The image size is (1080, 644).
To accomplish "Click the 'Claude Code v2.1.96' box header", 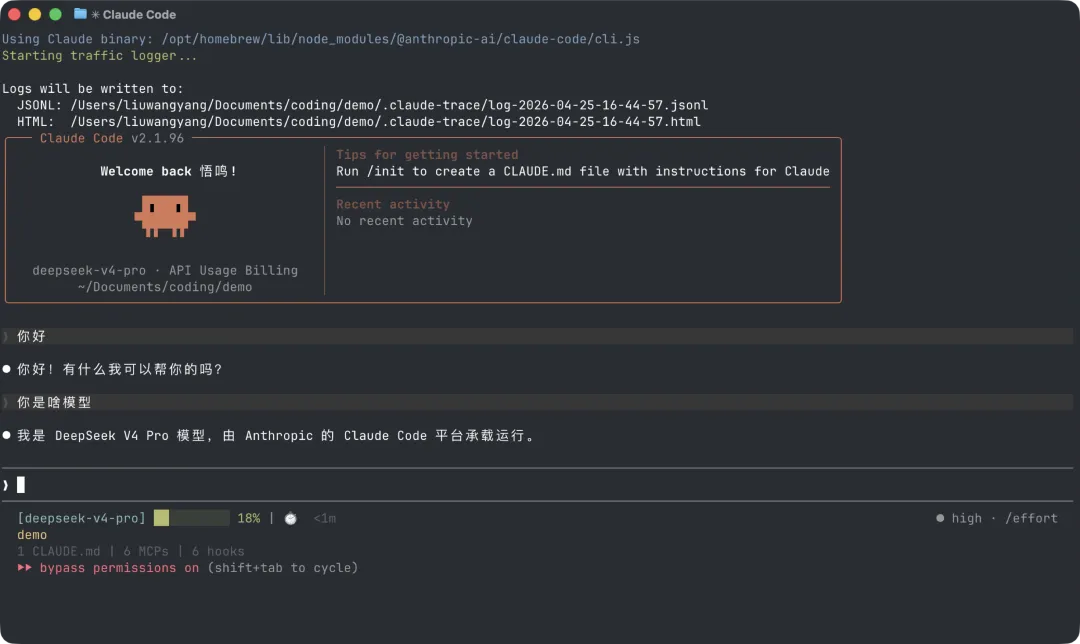I will (112, 138).
